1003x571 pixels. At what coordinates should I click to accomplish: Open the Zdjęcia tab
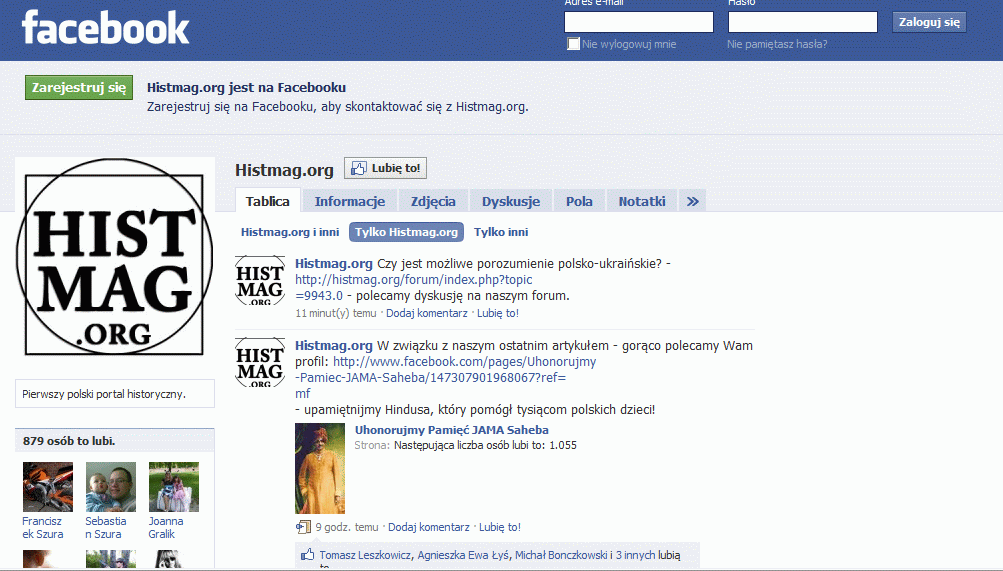[x=433, y=201]
